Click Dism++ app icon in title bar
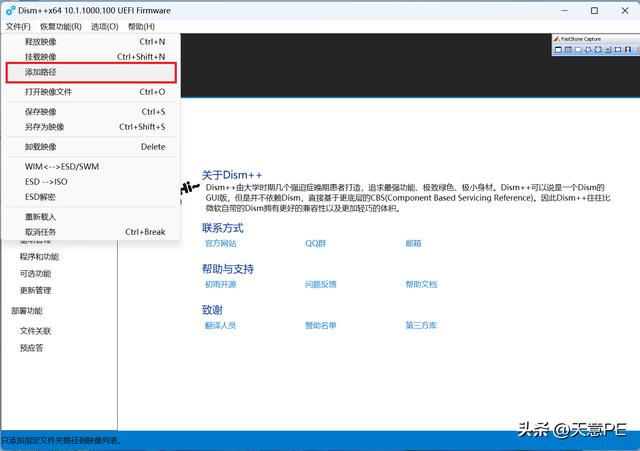 point(10,11)
